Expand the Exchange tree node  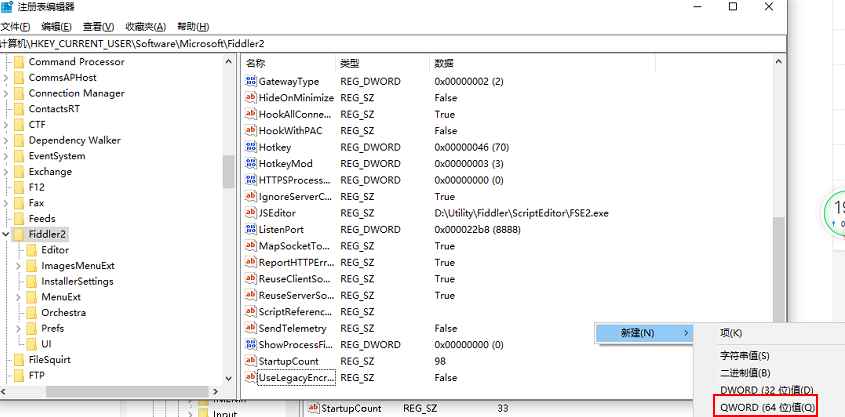point(5,172)
